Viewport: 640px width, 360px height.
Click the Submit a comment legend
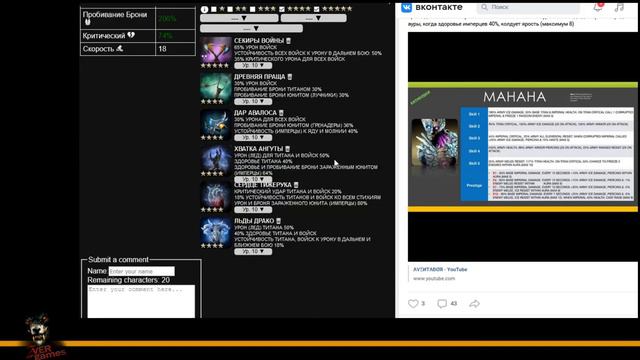tap(118, 260)
